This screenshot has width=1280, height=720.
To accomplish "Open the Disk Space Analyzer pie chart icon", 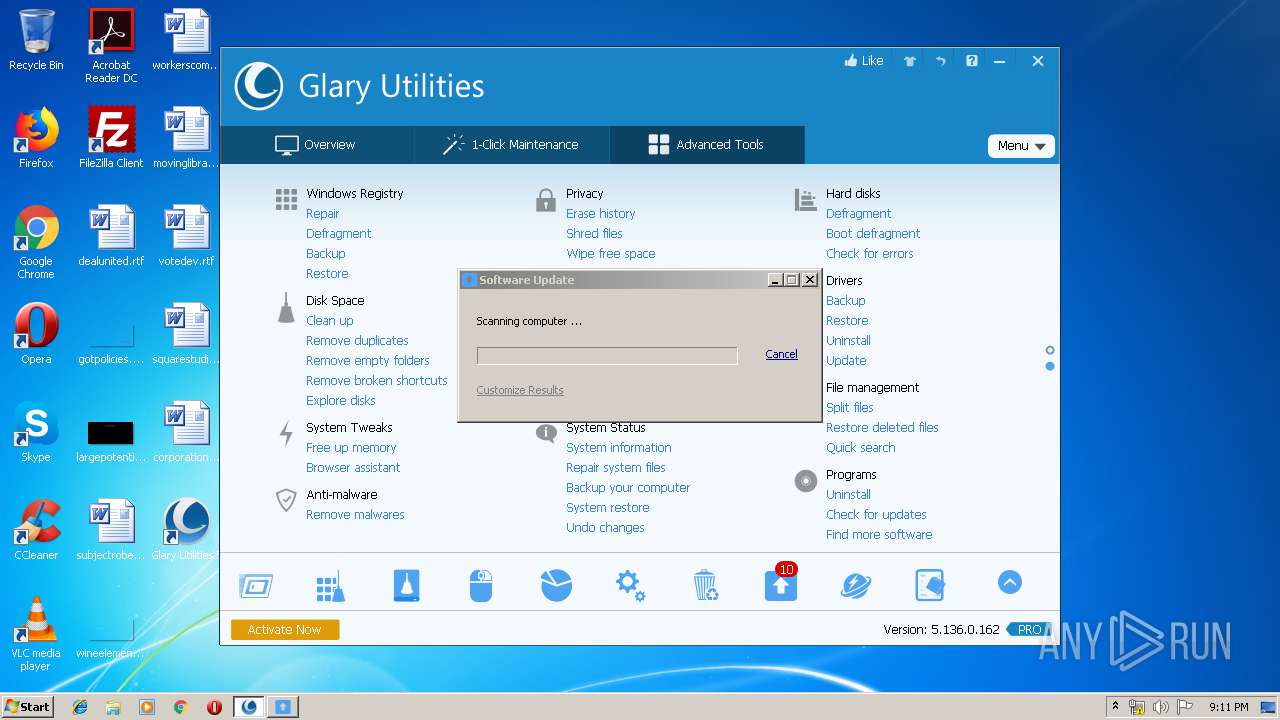I will (x=556, y=585).
